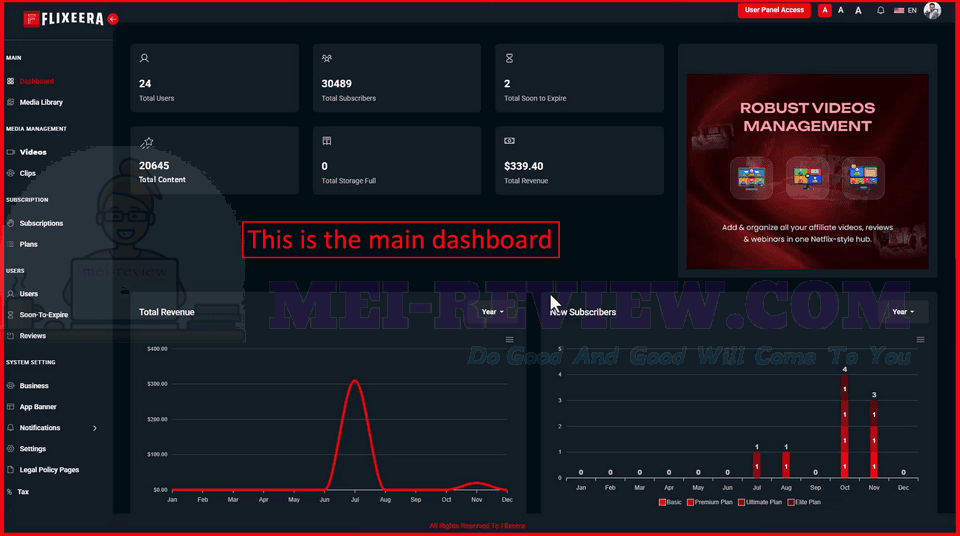Click the Settings gear icon in sidebar
Image resolution: width=960 pixels, height=536 pixels.
10,449
